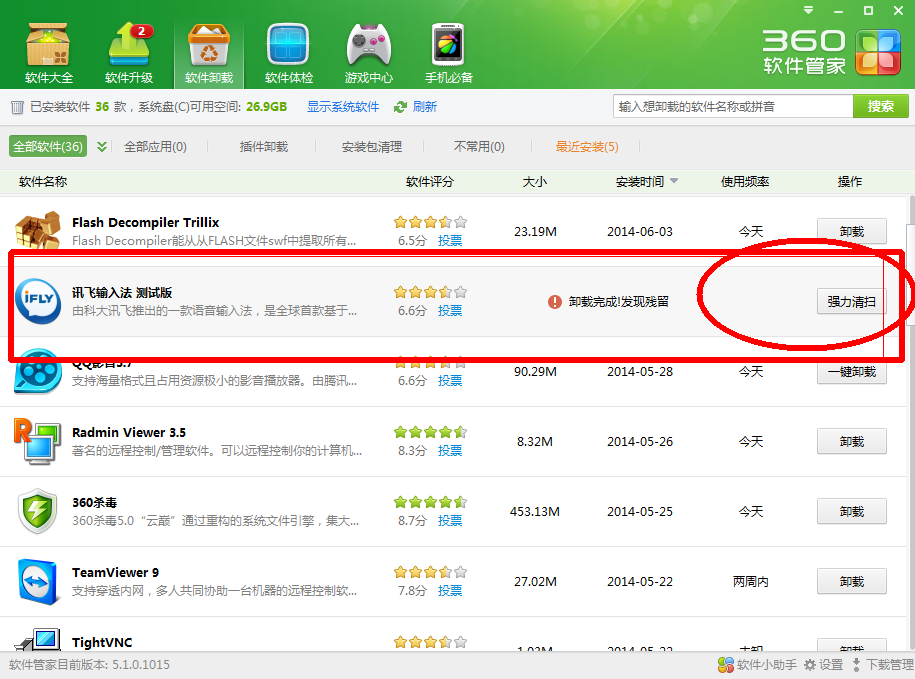Switch to the 插件卸载 tab
Viewport: 915px width, 679px height.
coord(264,146)
